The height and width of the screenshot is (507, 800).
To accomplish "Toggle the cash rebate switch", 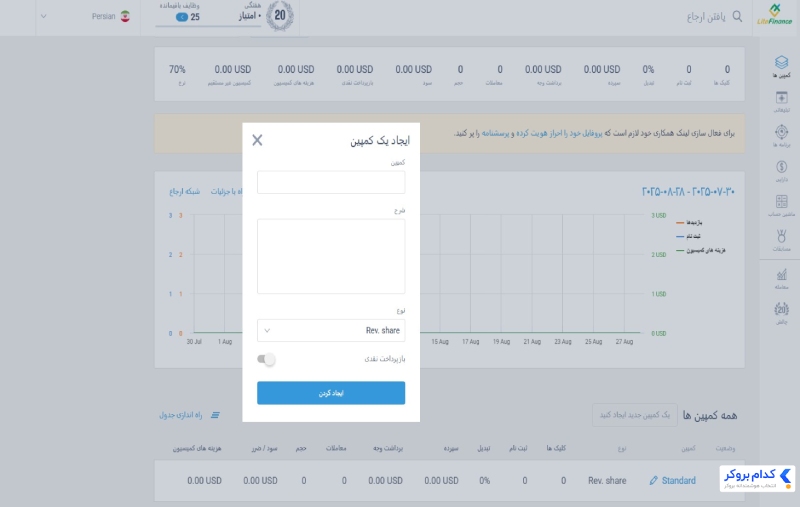I will click(x=266, y=359).
